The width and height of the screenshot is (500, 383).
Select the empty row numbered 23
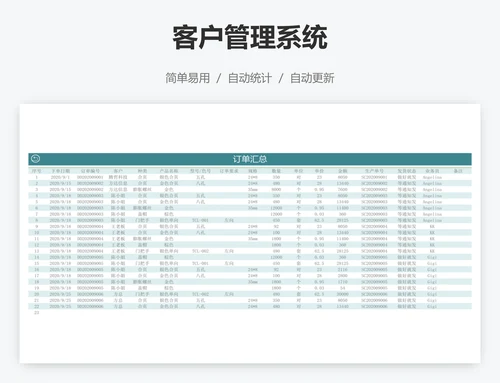point(36,313)
